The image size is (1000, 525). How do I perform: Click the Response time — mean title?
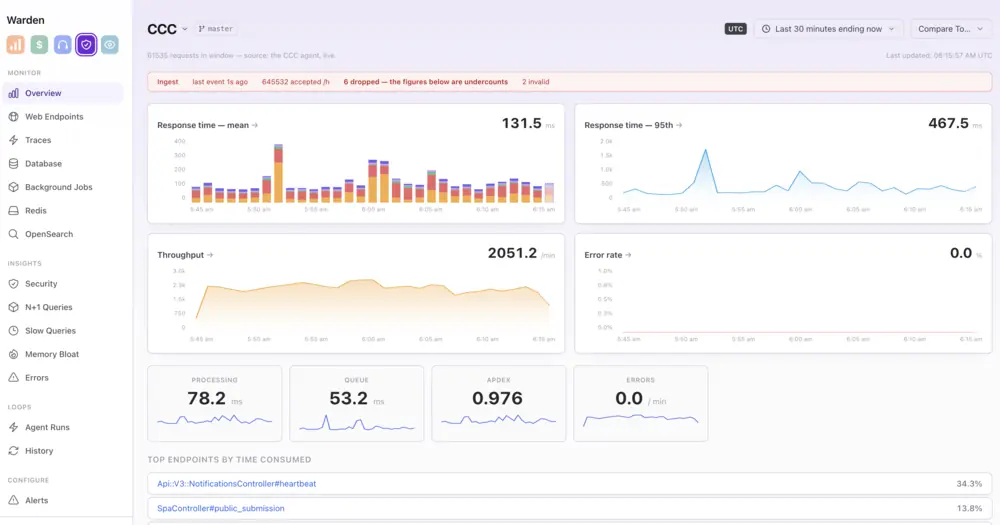point(203,125)
